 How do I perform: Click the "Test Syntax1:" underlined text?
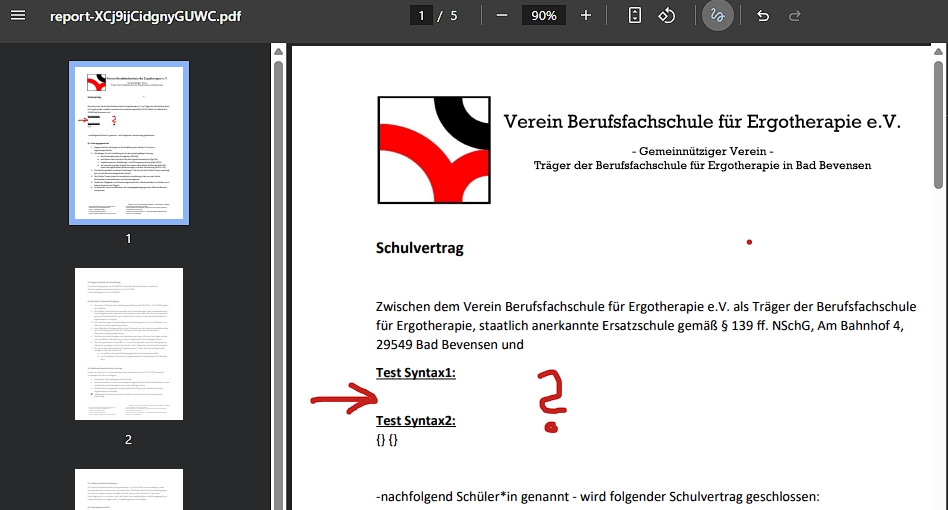[x=416, y=373]
